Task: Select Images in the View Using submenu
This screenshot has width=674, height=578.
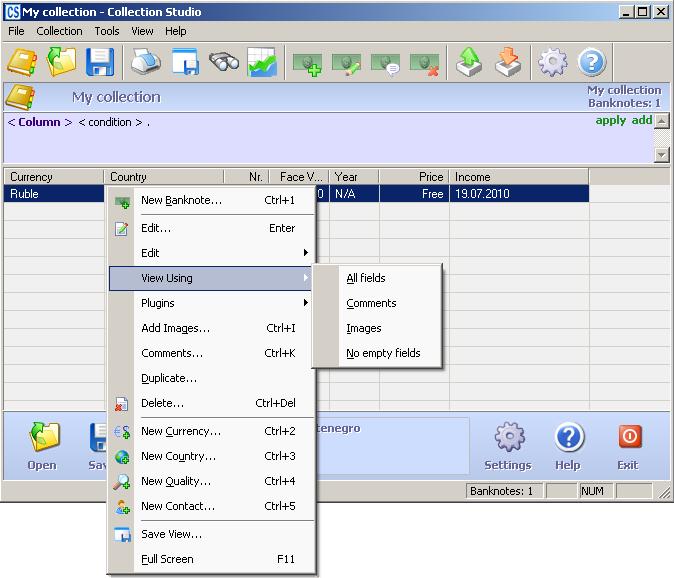Action: pyautogui.click(x=377, y=328)
